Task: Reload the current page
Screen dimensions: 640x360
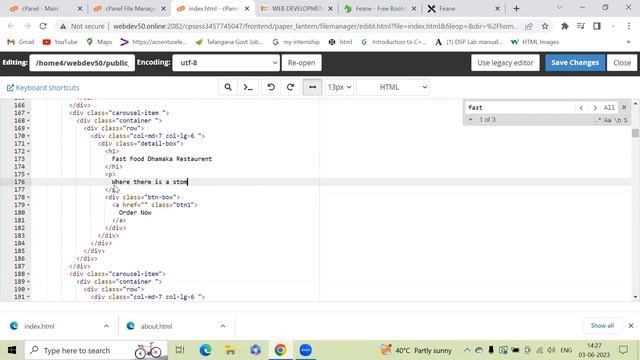Action: 43,26
